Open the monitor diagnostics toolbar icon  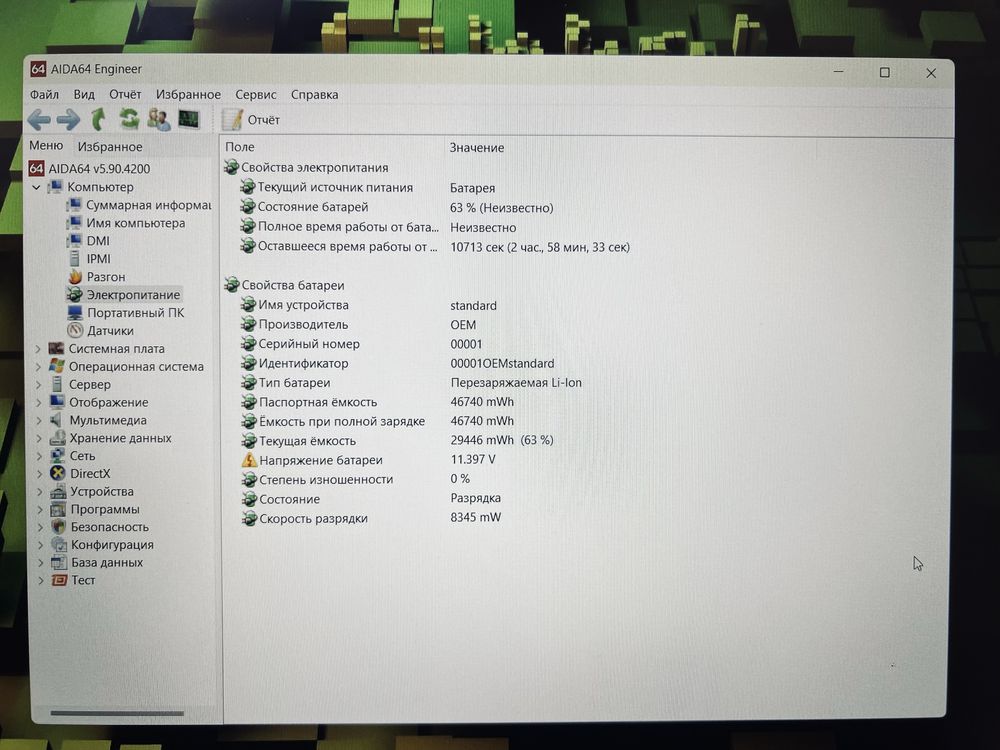click(189, 119)
